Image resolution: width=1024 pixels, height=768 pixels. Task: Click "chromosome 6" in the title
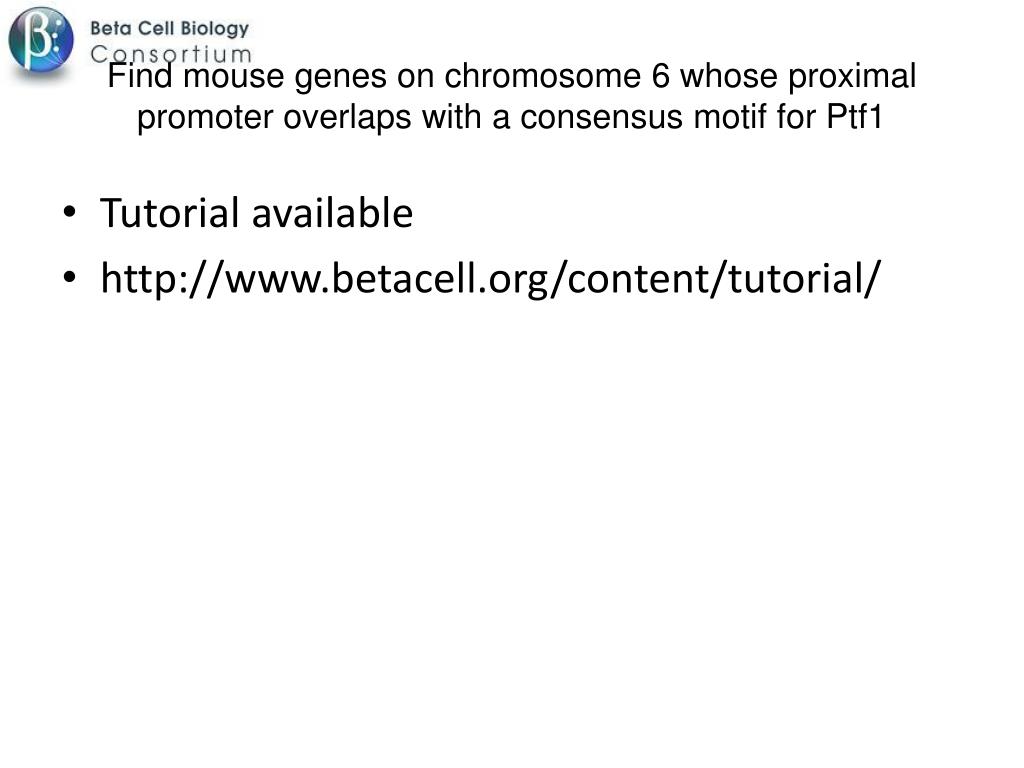557,76
